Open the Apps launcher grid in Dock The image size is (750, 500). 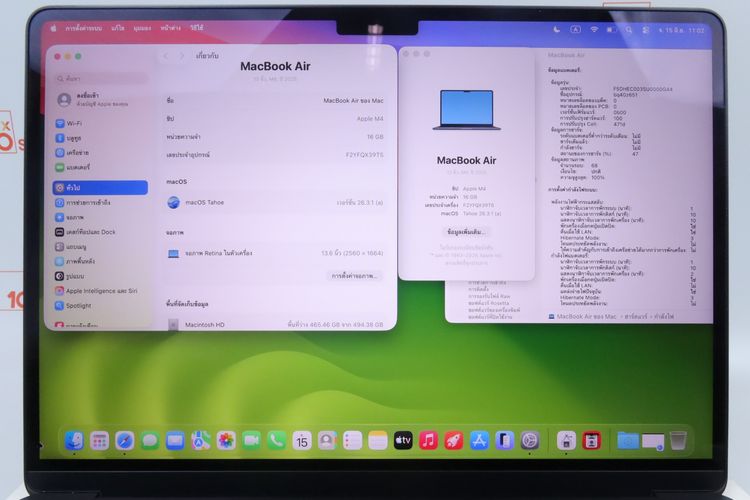click(99, 441)
